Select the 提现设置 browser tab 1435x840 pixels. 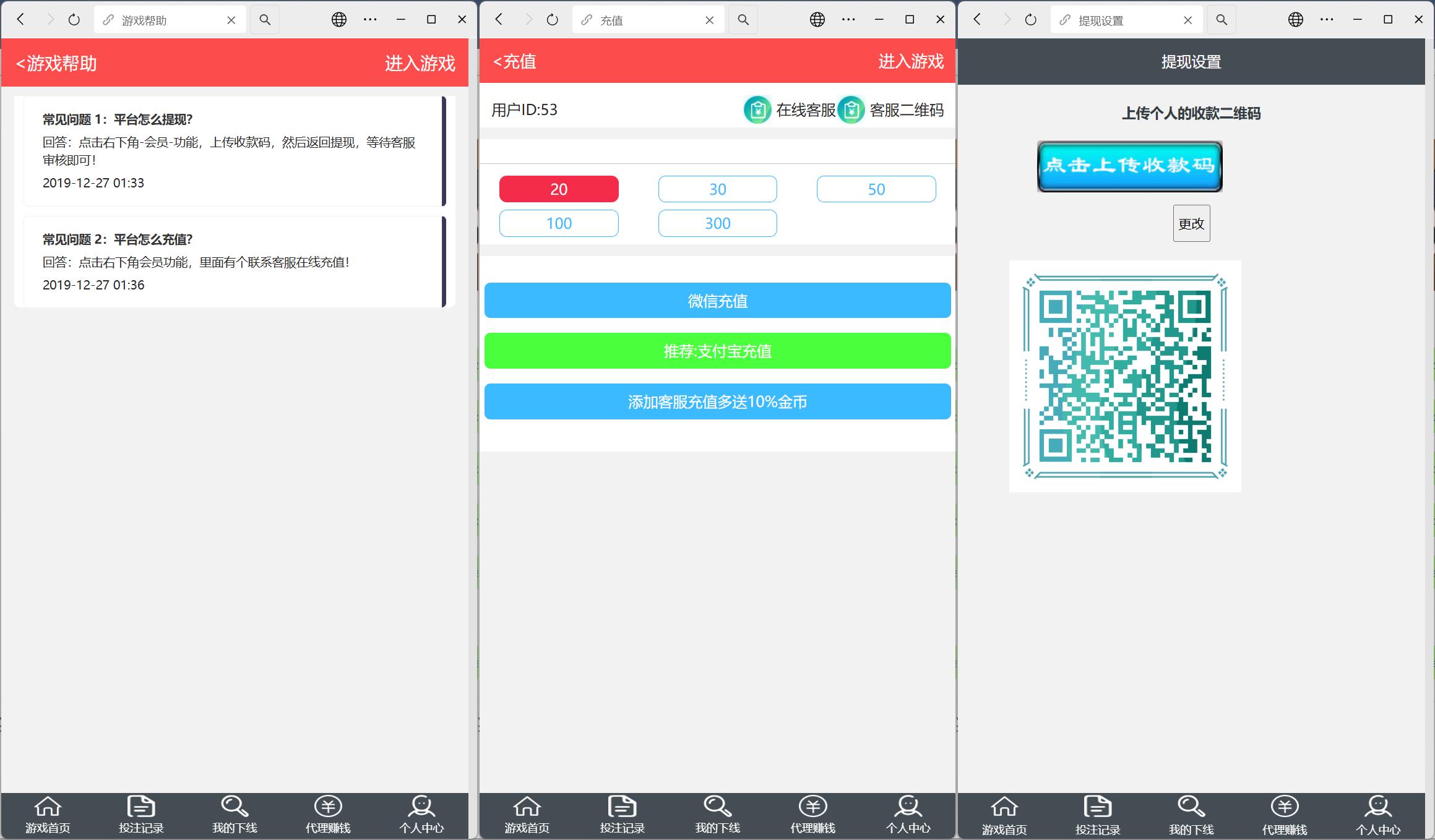pyautogui.click(x=1127, y=20)
